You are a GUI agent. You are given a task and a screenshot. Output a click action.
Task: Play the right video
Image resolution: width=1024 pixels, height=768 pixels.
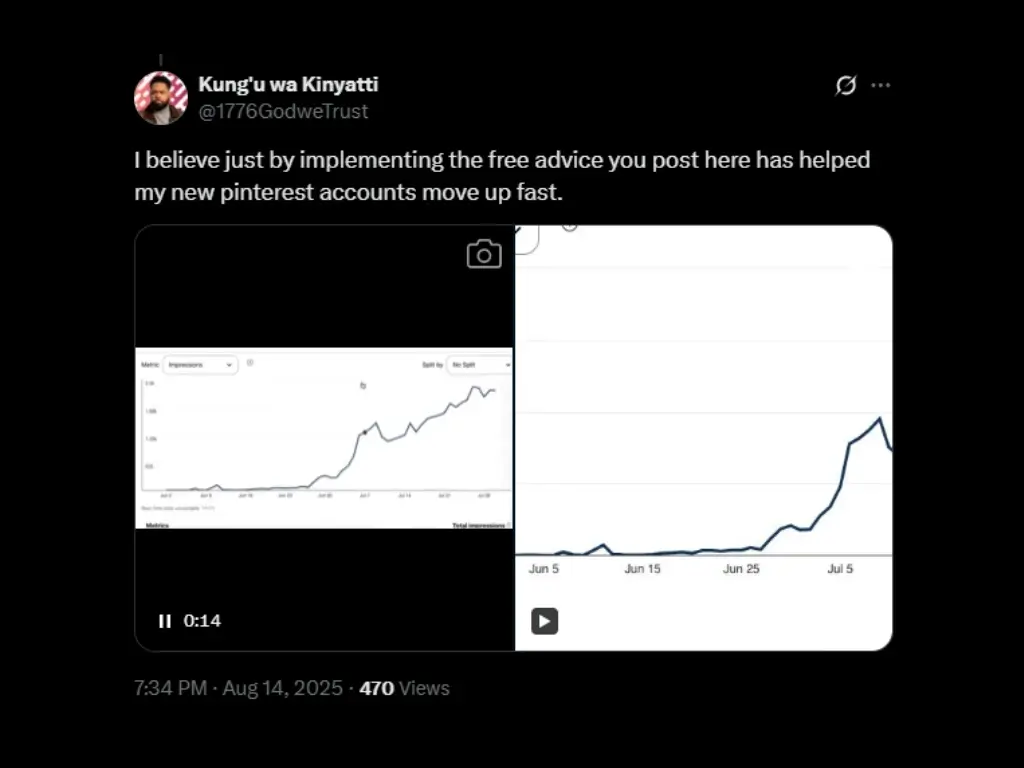click(x=544, y=621)
